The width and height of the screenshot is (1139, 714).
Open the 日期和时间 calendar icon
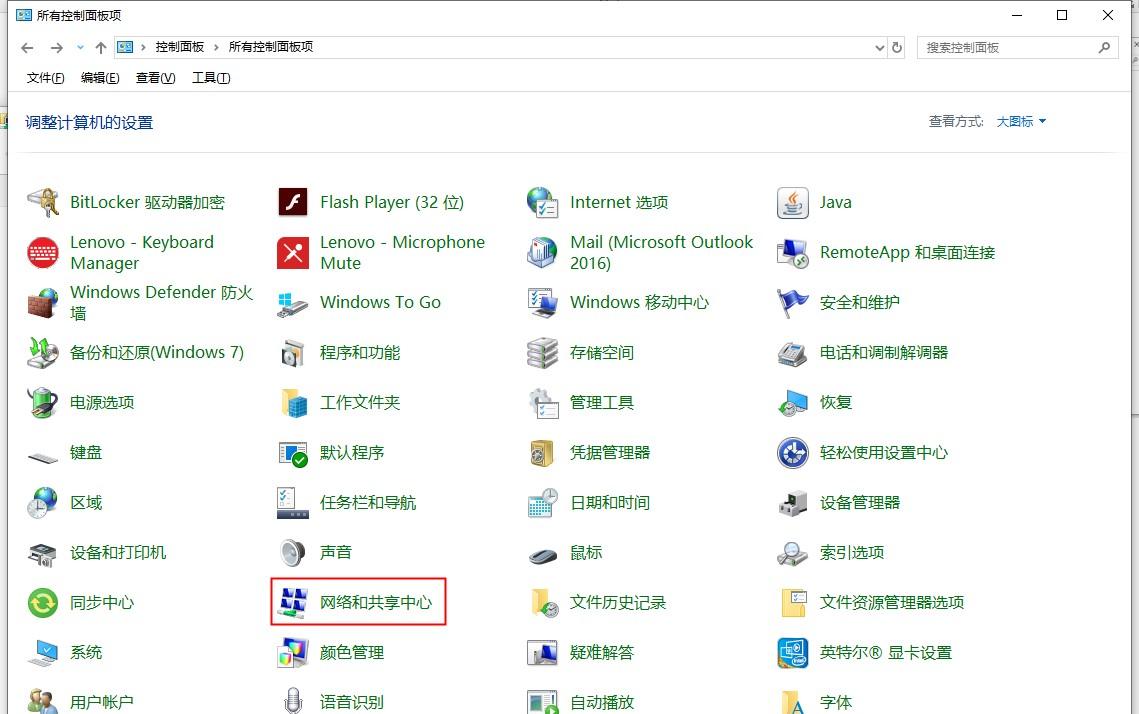pyautogui.click(x=543, y=503)
